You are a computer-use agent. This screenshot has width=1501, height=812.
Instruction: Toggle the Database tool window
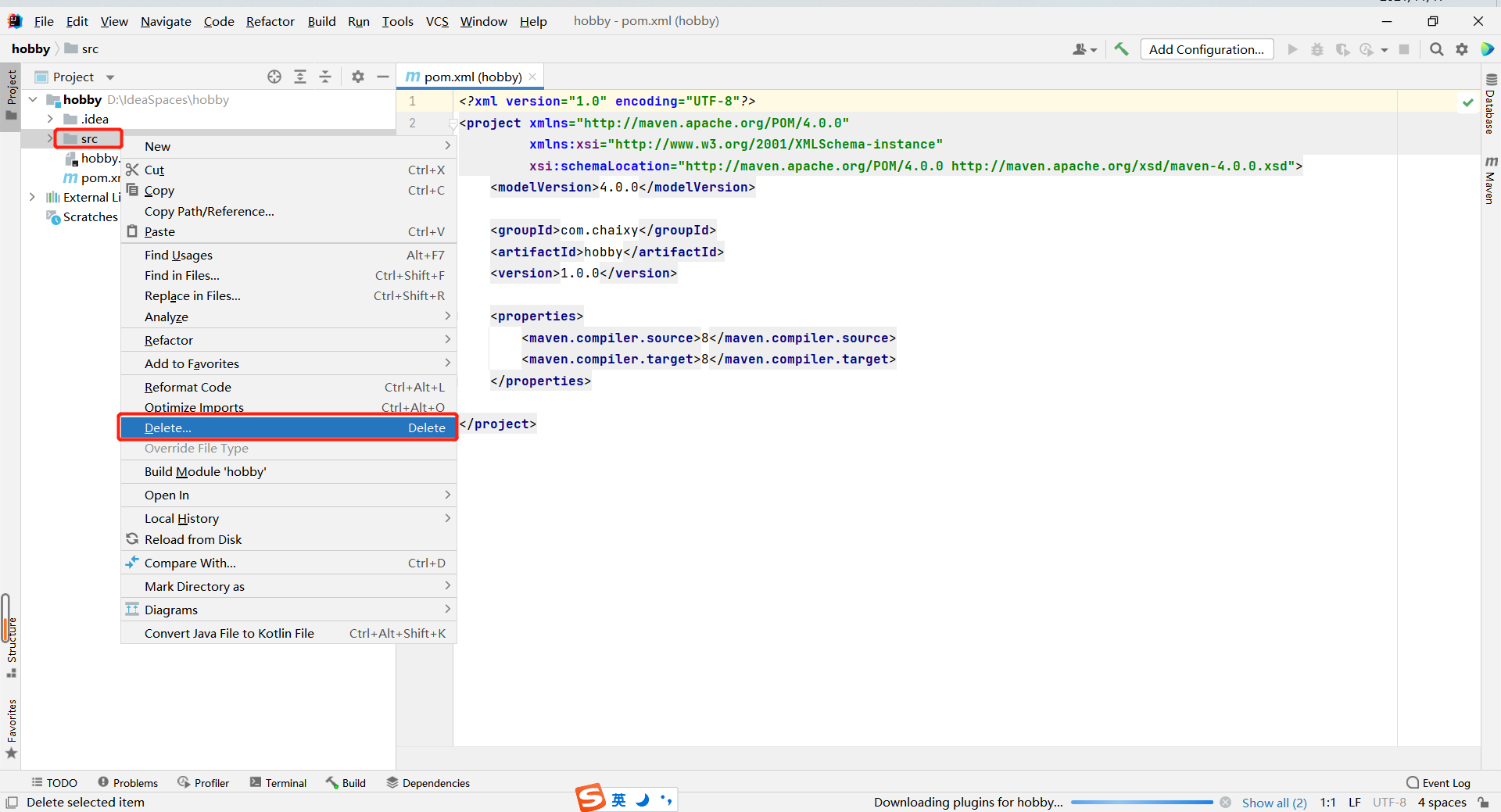coord(1491,105)
